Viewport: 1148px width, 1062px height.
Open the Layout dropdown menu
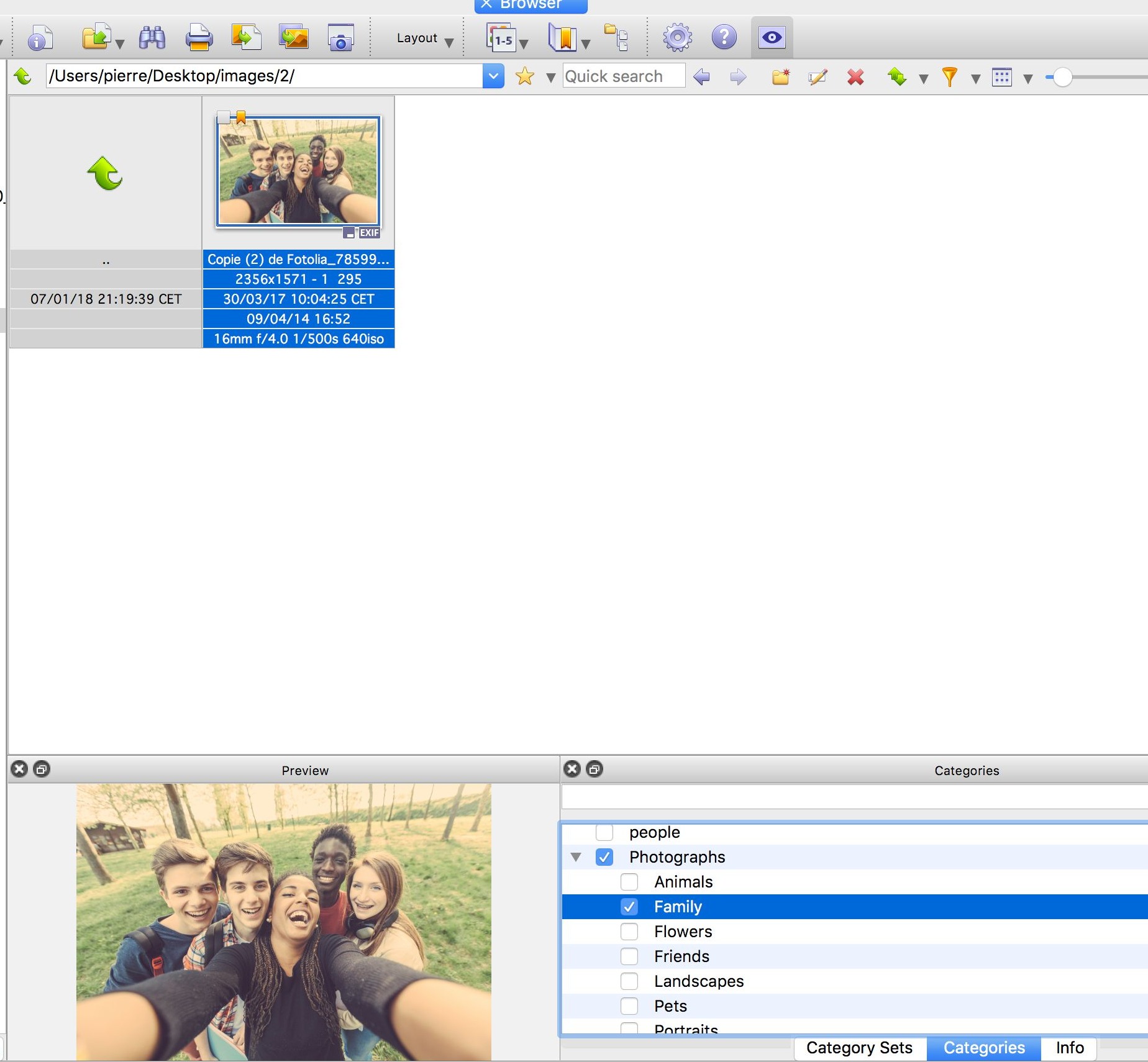[x=424, y=39]
